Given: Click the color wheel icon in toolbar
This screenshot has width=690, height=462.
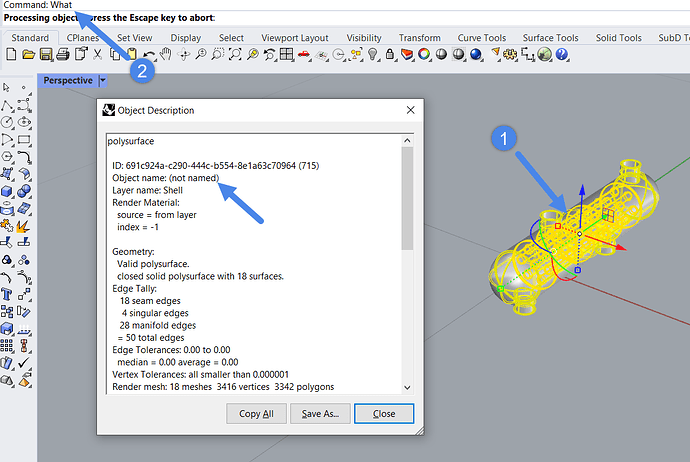Looking at the screenshot, I should [x=425, y=54].
